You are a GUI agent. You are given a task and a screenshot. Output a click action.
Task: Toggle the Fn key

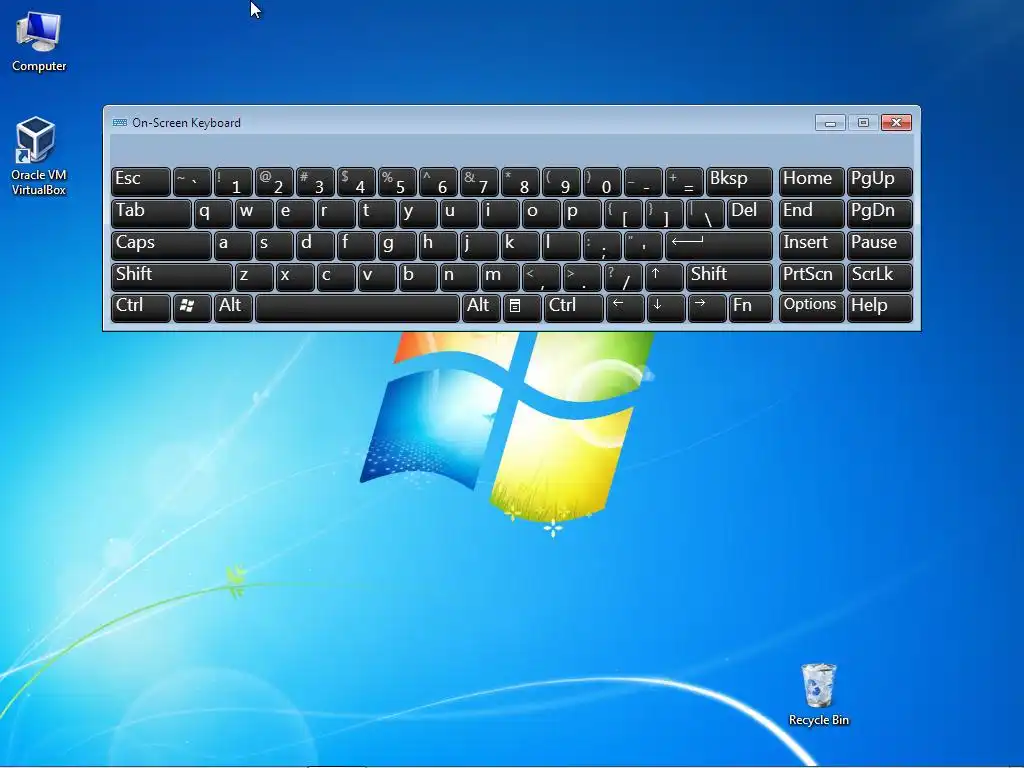point(750,308)
